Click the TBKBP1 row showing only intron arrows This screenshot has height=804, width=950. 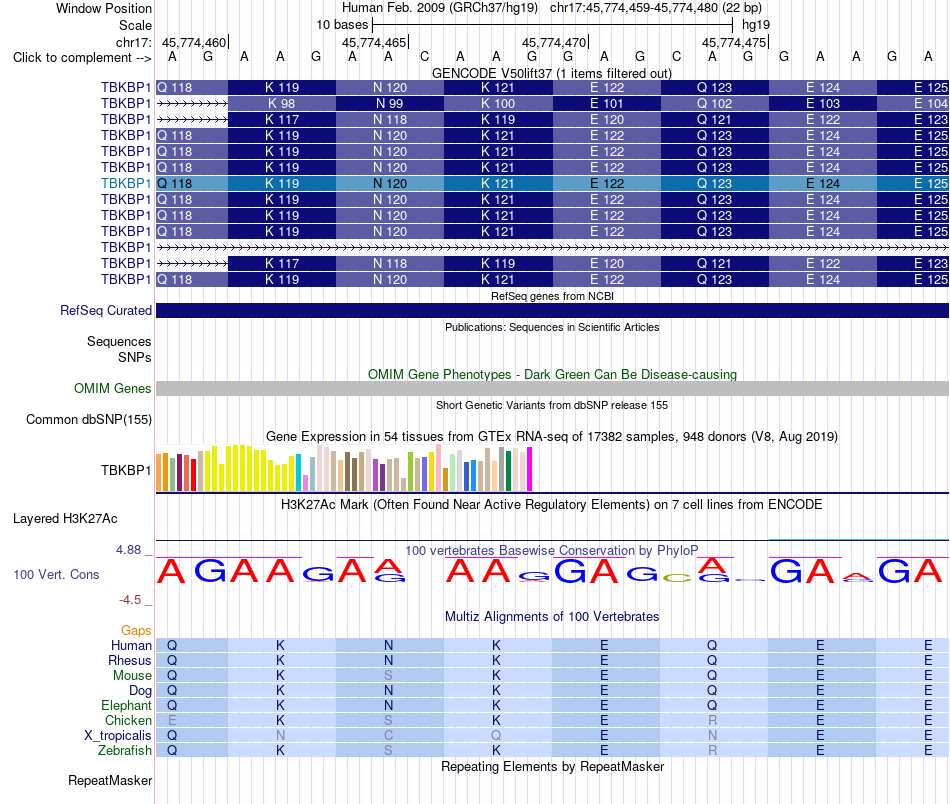[x=552, y=247]
